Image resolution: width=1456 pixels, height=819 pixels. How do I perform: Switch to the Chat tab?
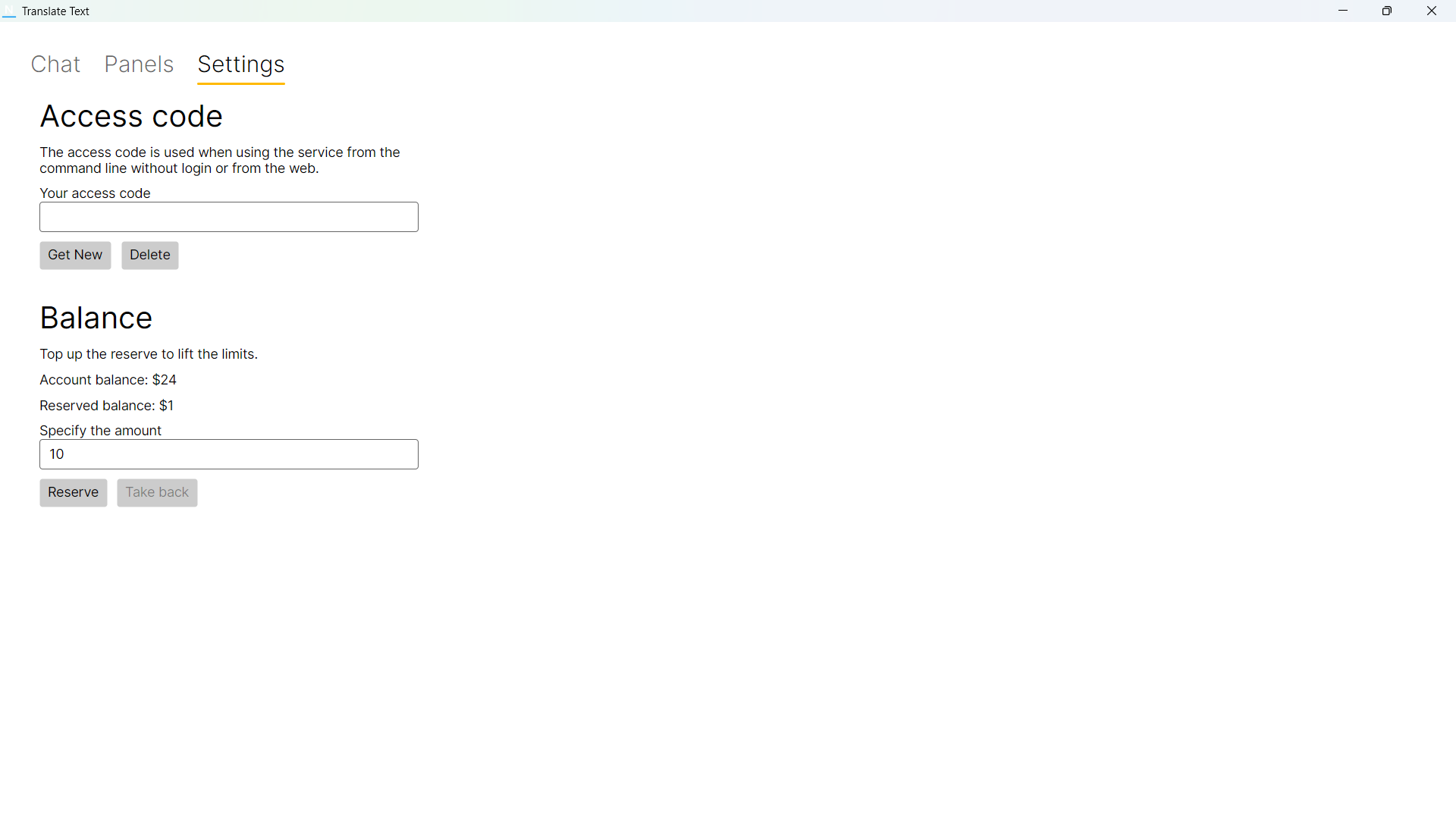(x=55, y=64)
